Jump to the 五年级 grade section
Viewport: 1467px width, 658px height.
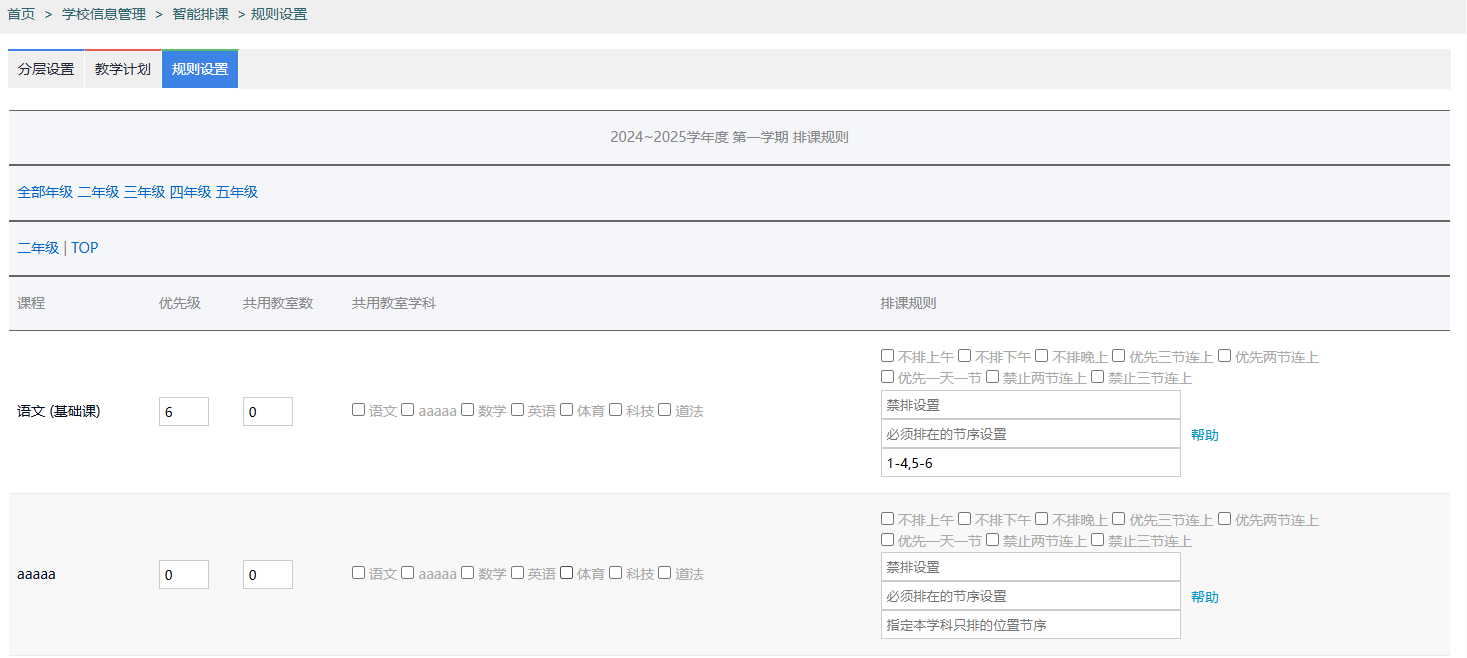(237, 192)
